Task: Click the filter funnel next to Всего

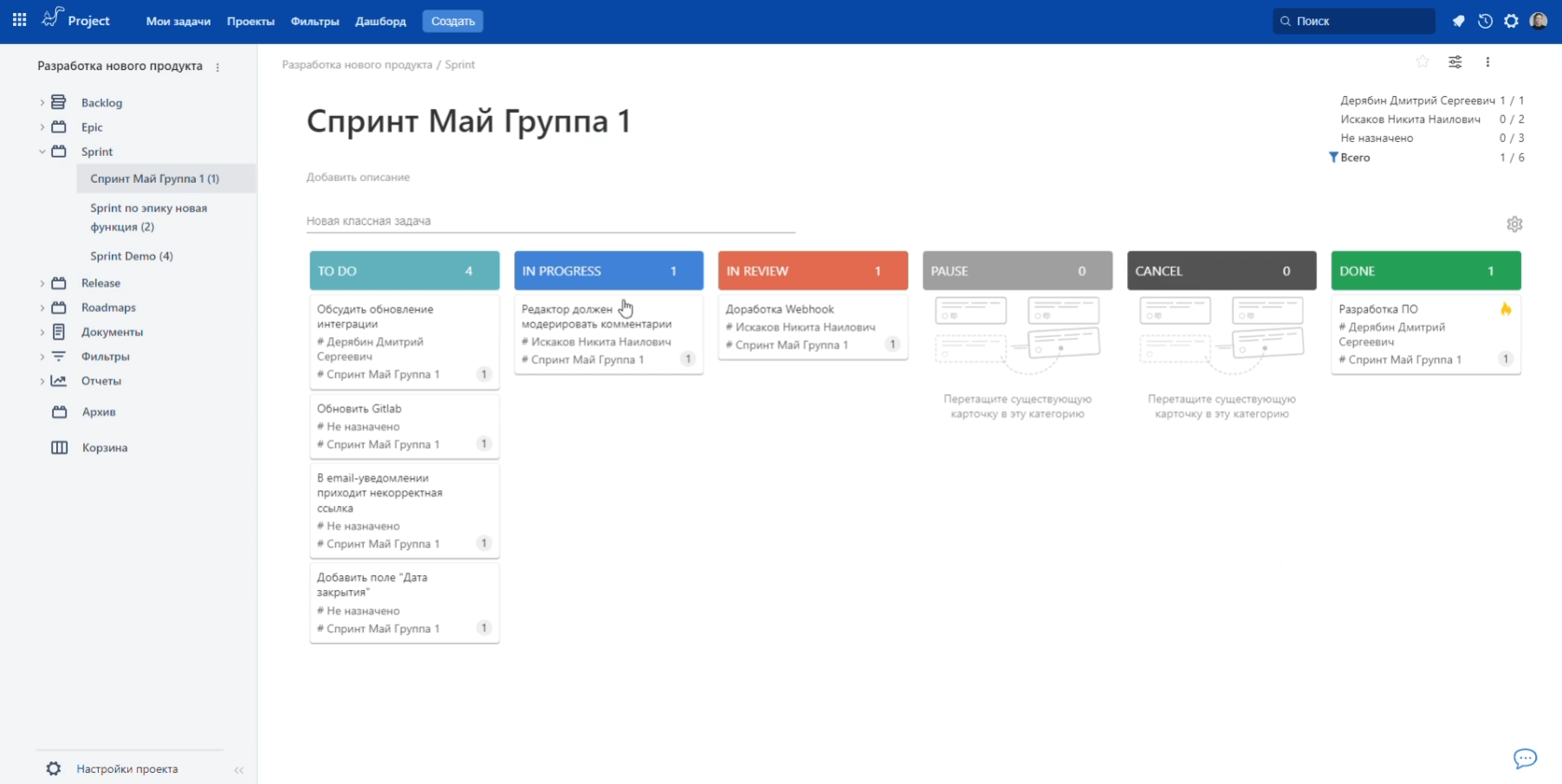Action: 1333,158
